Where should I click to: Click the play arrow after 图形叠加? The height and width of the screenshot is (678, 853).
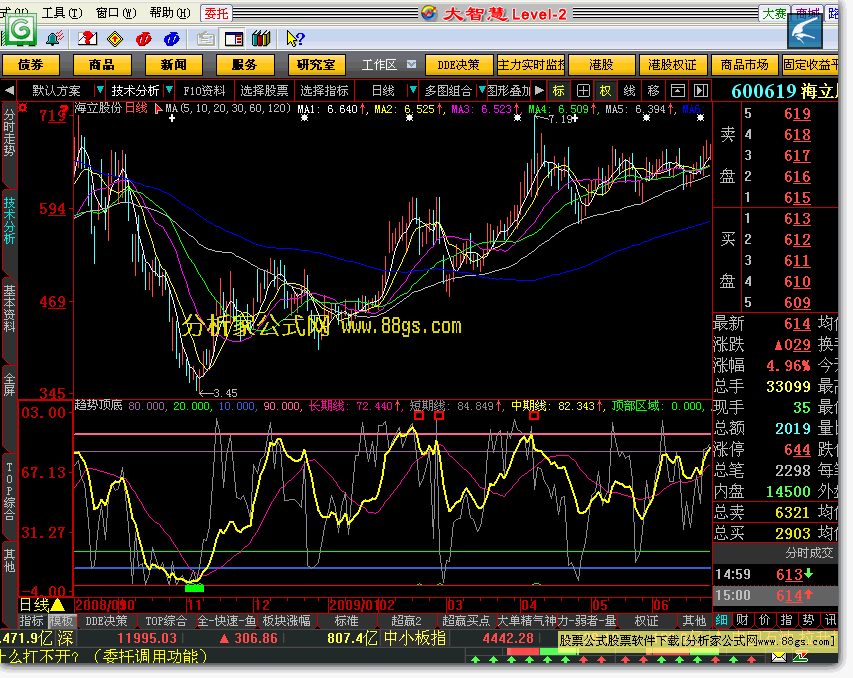539,90
